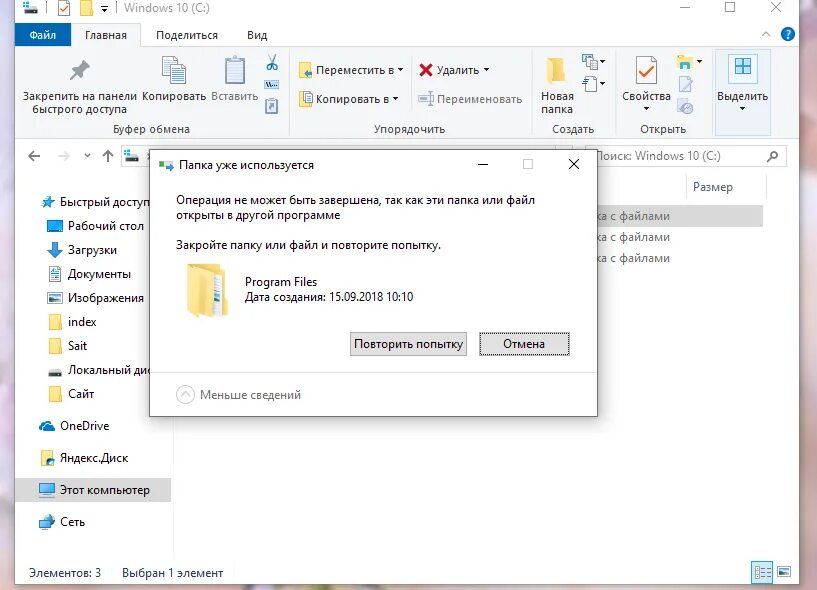
Task: Click the Edit icon in the Открыть group
Action: point(685,84)
